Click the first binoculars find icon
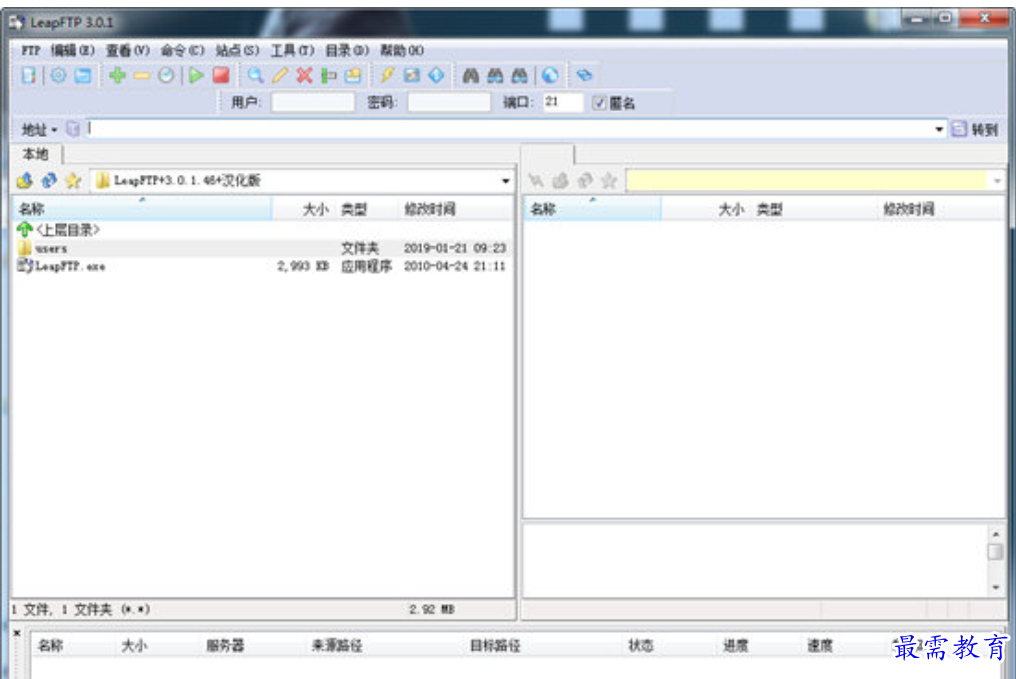The image size is (1016, 679). (471, 75)
